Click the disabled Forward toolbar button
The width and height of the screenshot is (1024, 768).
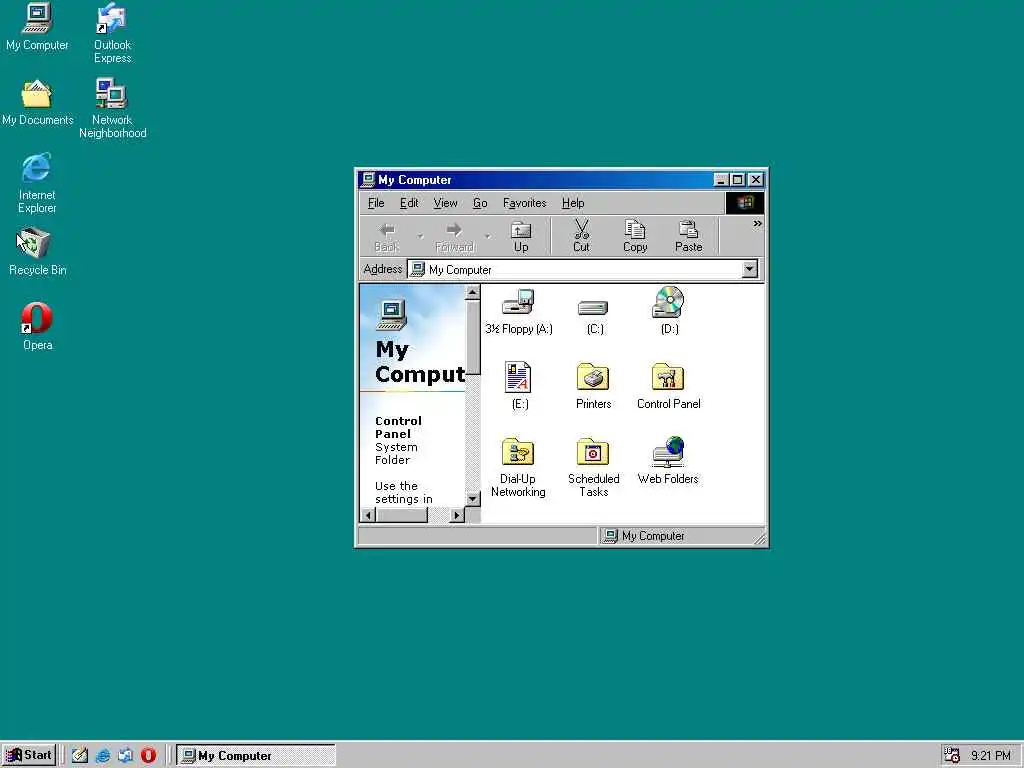click(x=454, y=236)
